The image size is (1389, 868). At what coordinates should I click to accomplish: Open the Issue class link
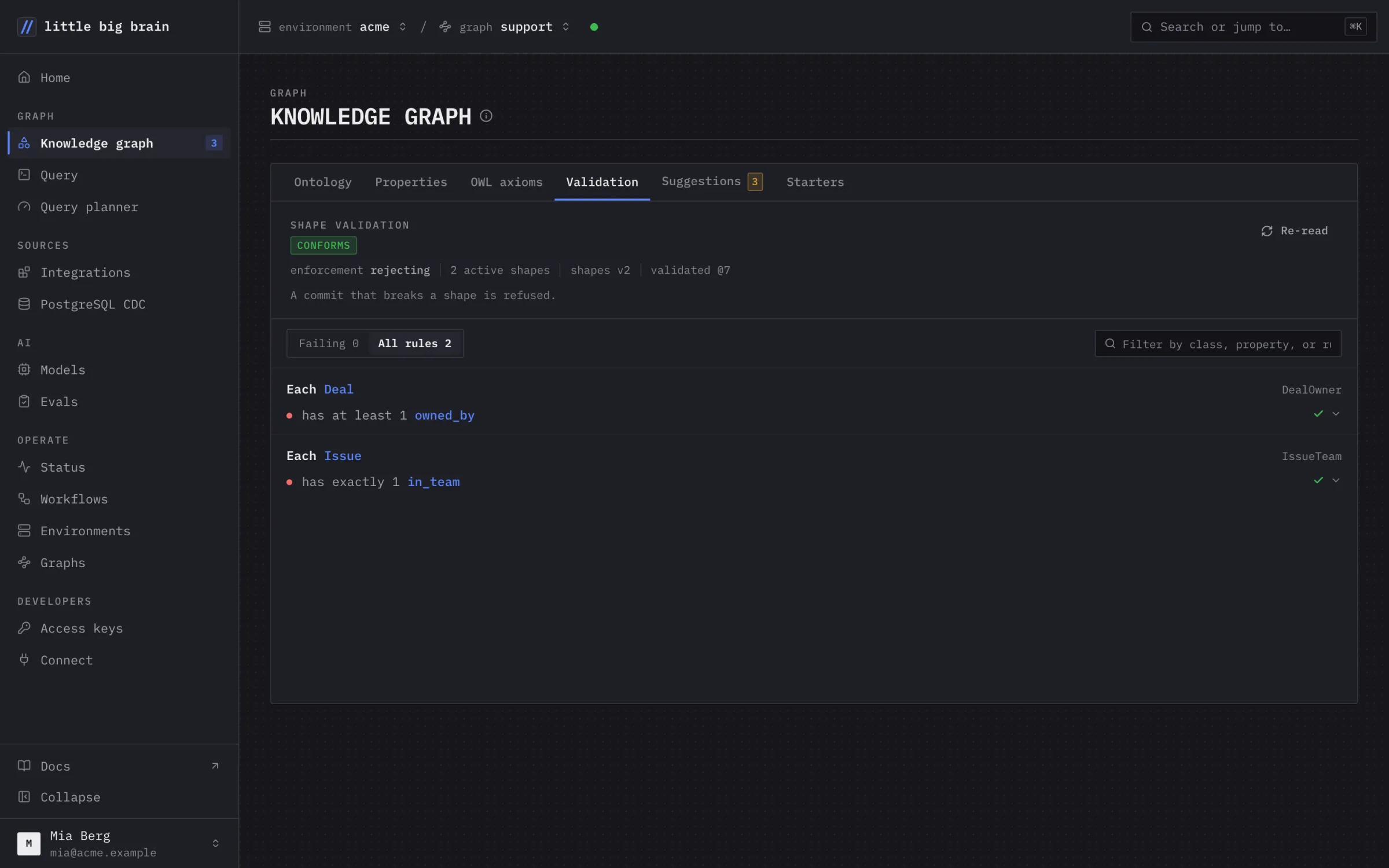pyautogui.click(x=343, y=455)
